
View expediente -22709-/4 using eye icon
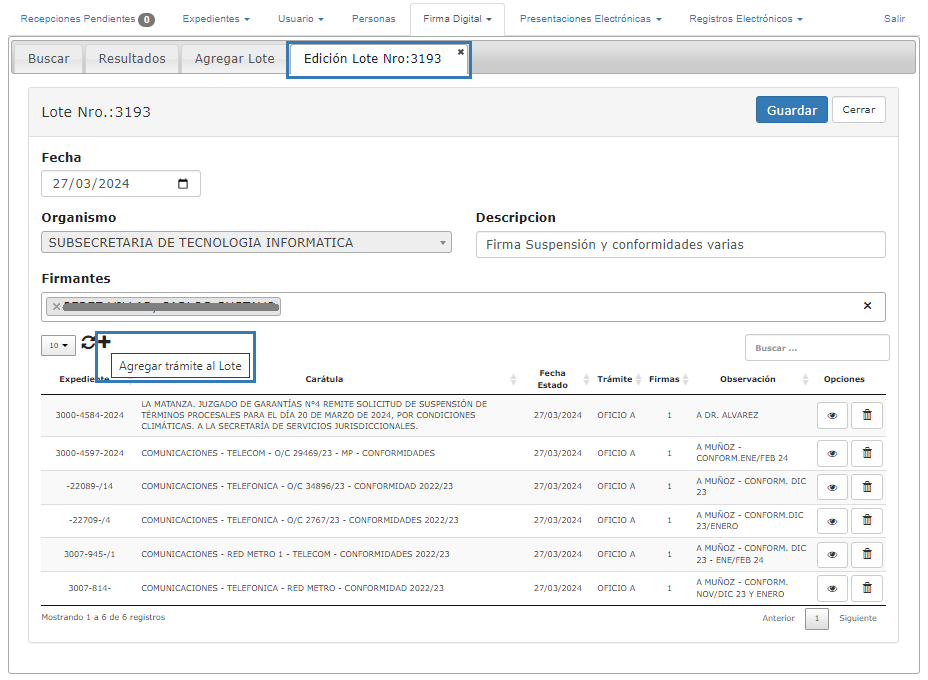pyautogui.click(x=832, y=521)
